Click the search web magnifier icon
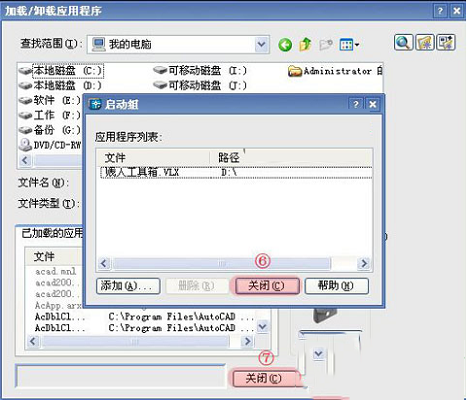This screenshot has width=470, height=400. (x=403, y=42)
